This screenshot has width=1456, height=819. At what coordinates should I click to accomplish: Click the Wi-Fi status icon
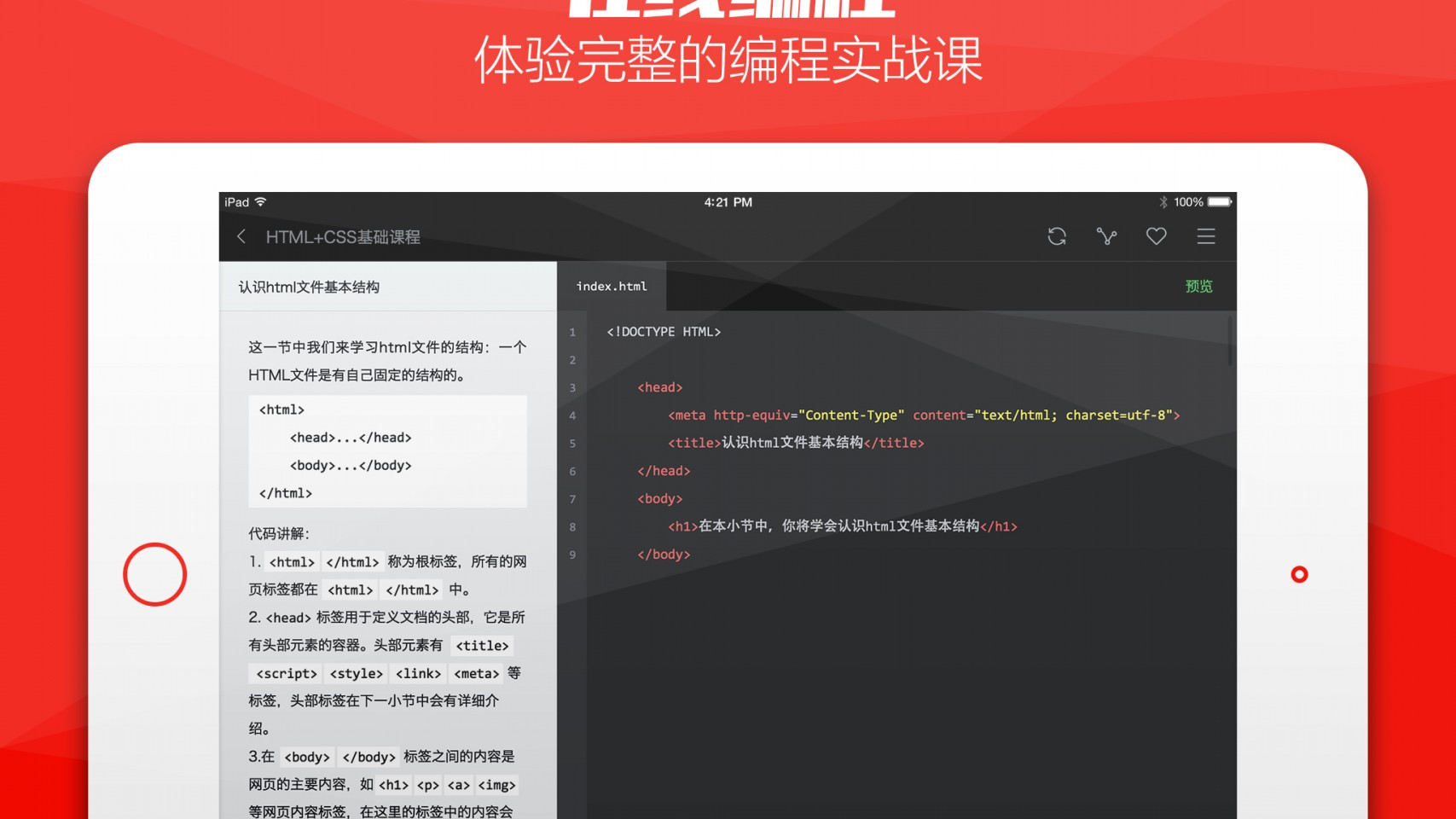point(261,202)
